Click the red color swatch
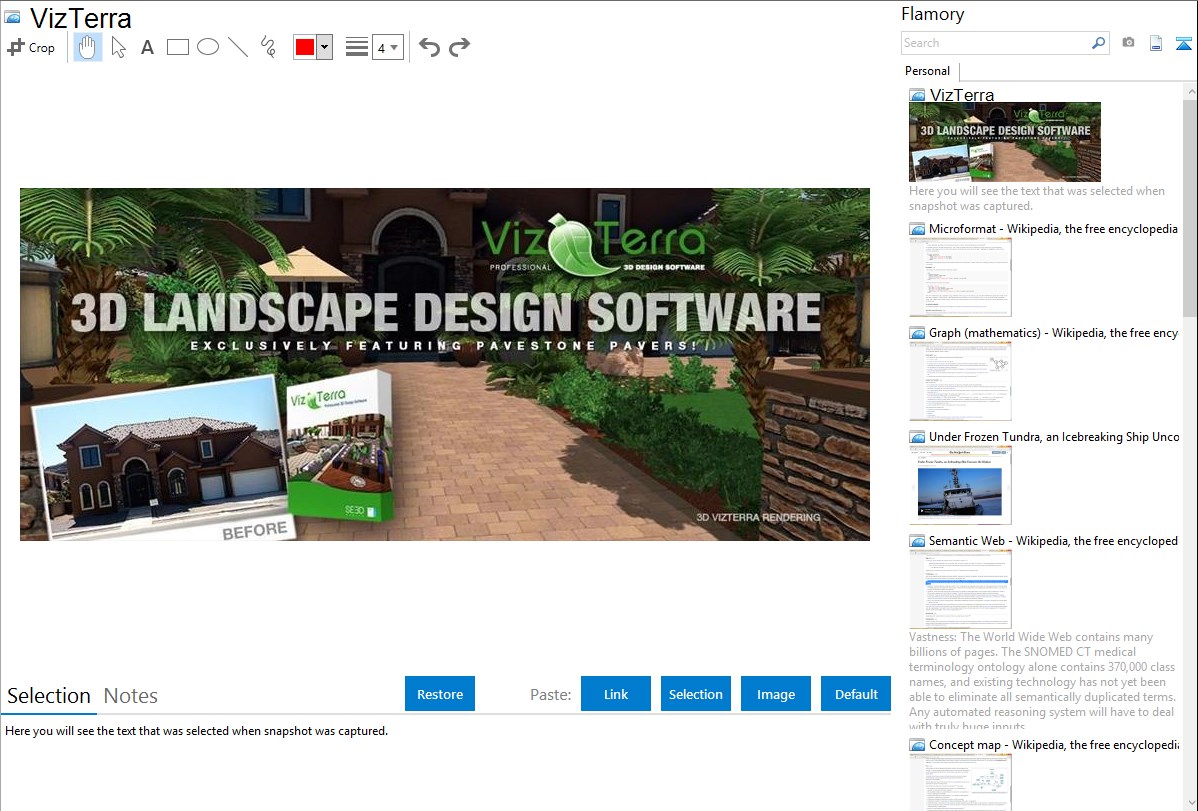Viewport: 1198px width, 811px height. 305,47
